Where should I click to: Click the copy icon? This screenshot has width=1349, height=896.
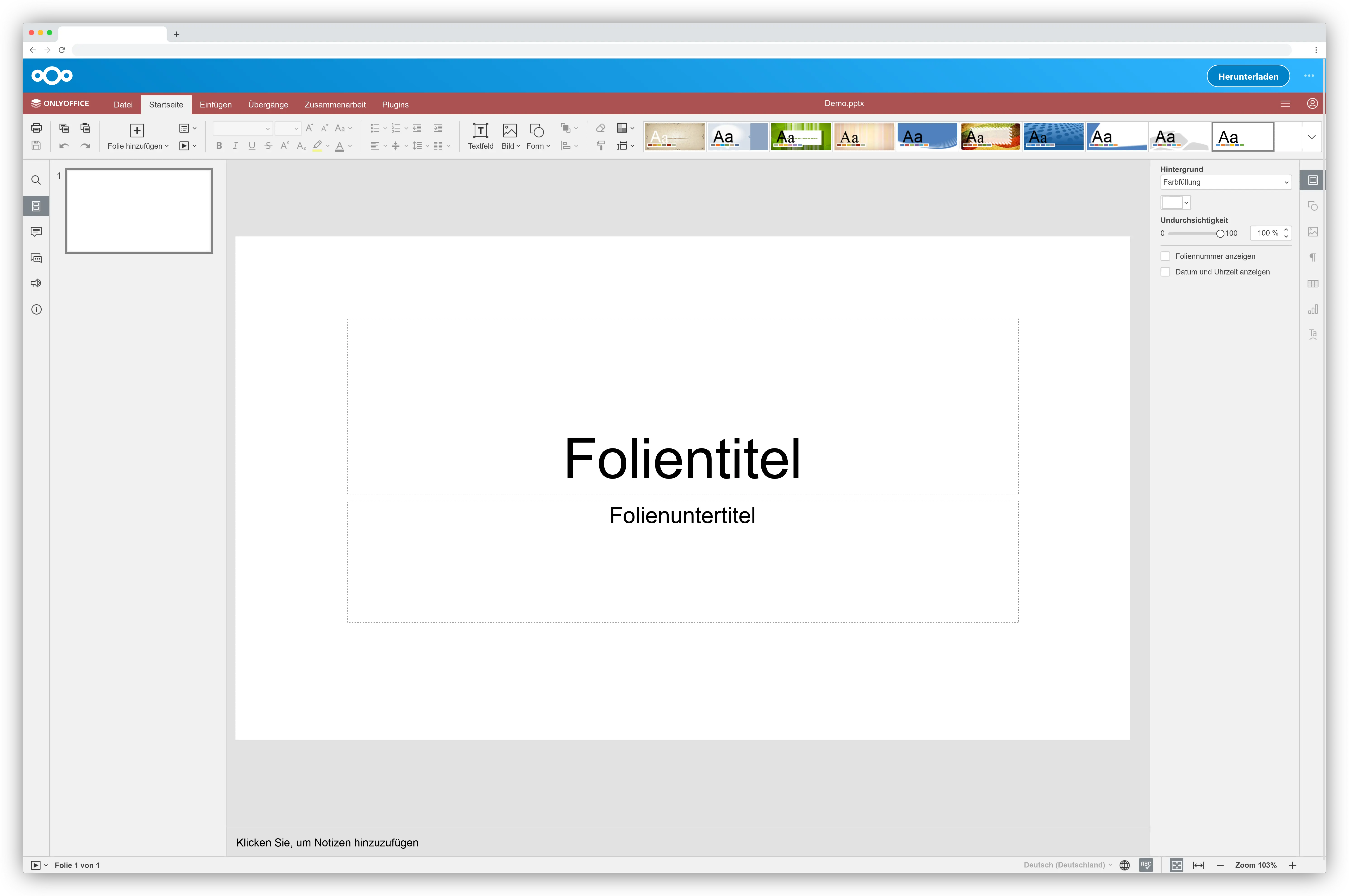tap(64, 128)
